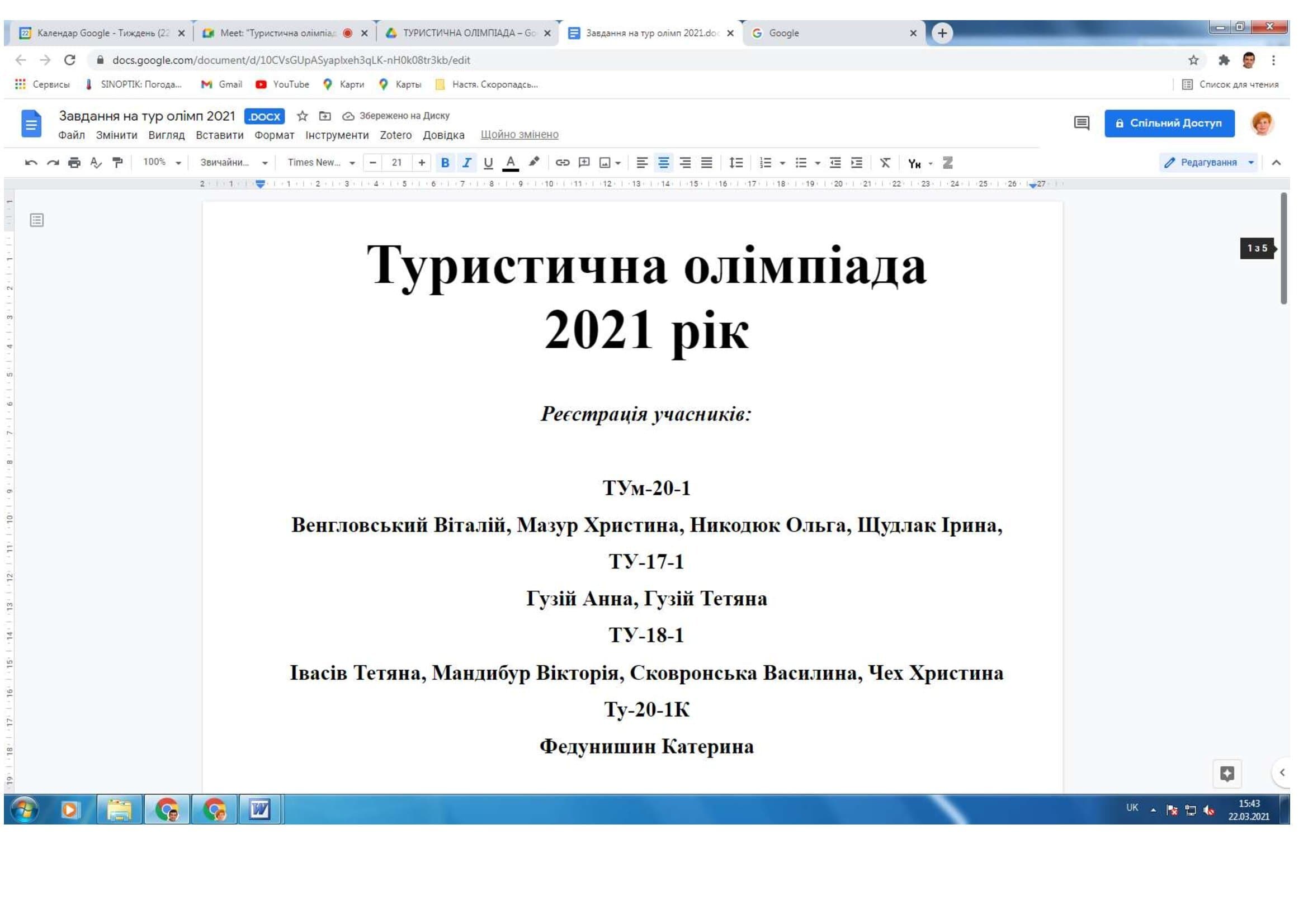Viewport: 1308px width, 924px height.
Task: Click the clear formatting icon
Action: click(885, 163)
